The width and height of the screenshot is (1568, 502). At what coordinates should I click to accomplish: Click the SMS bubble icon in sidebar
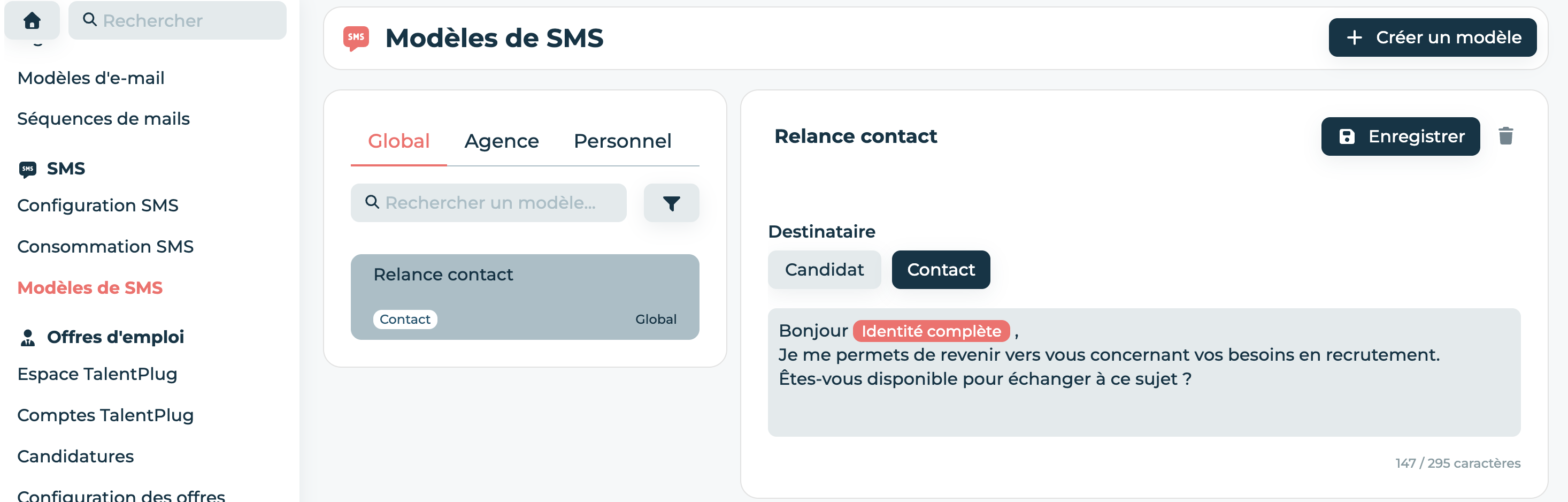(27, 169)
